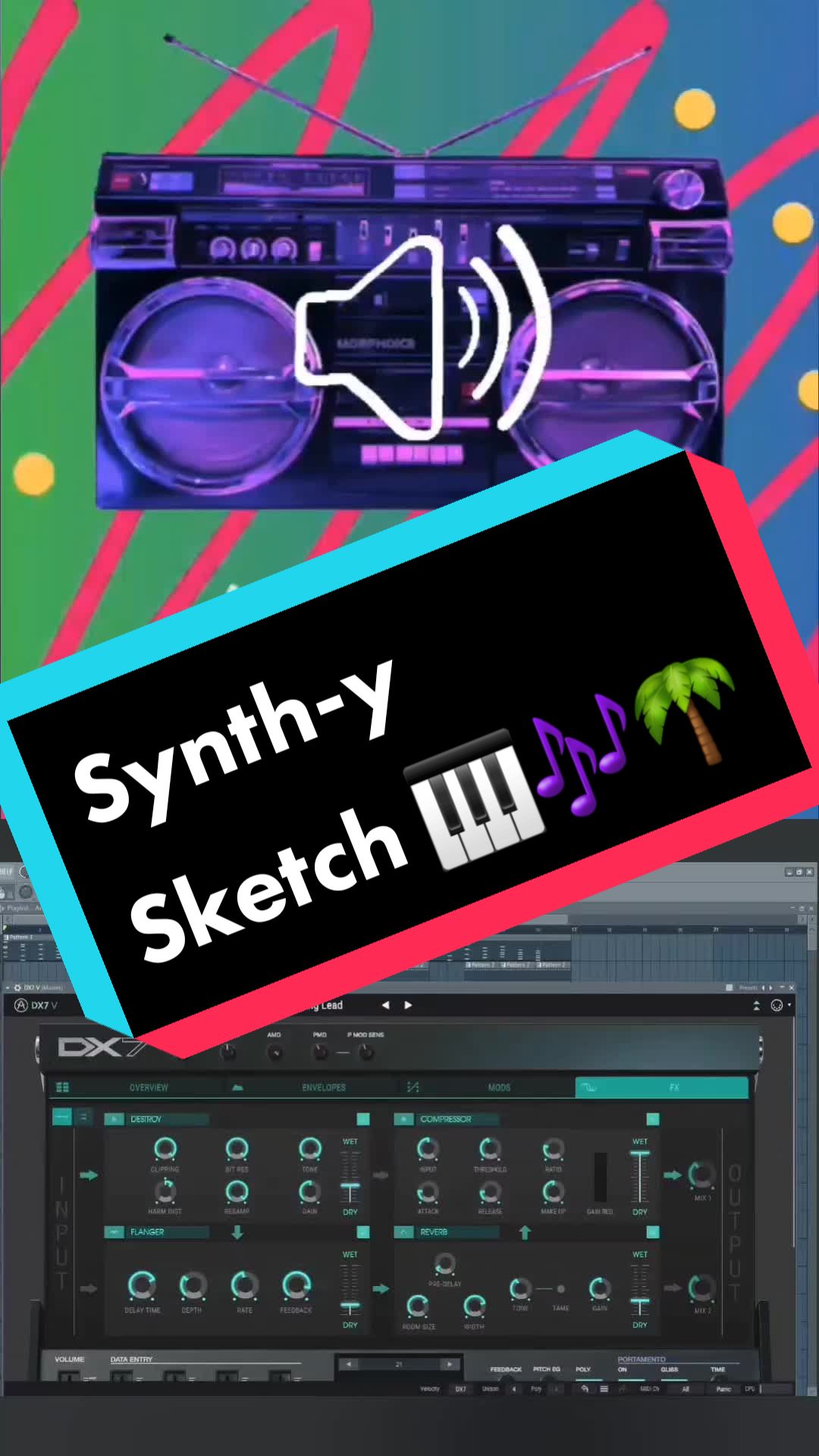Screen dimensions: 819x1456
Task: Click the Reverb Gain knob
Action: (600, 1288)
